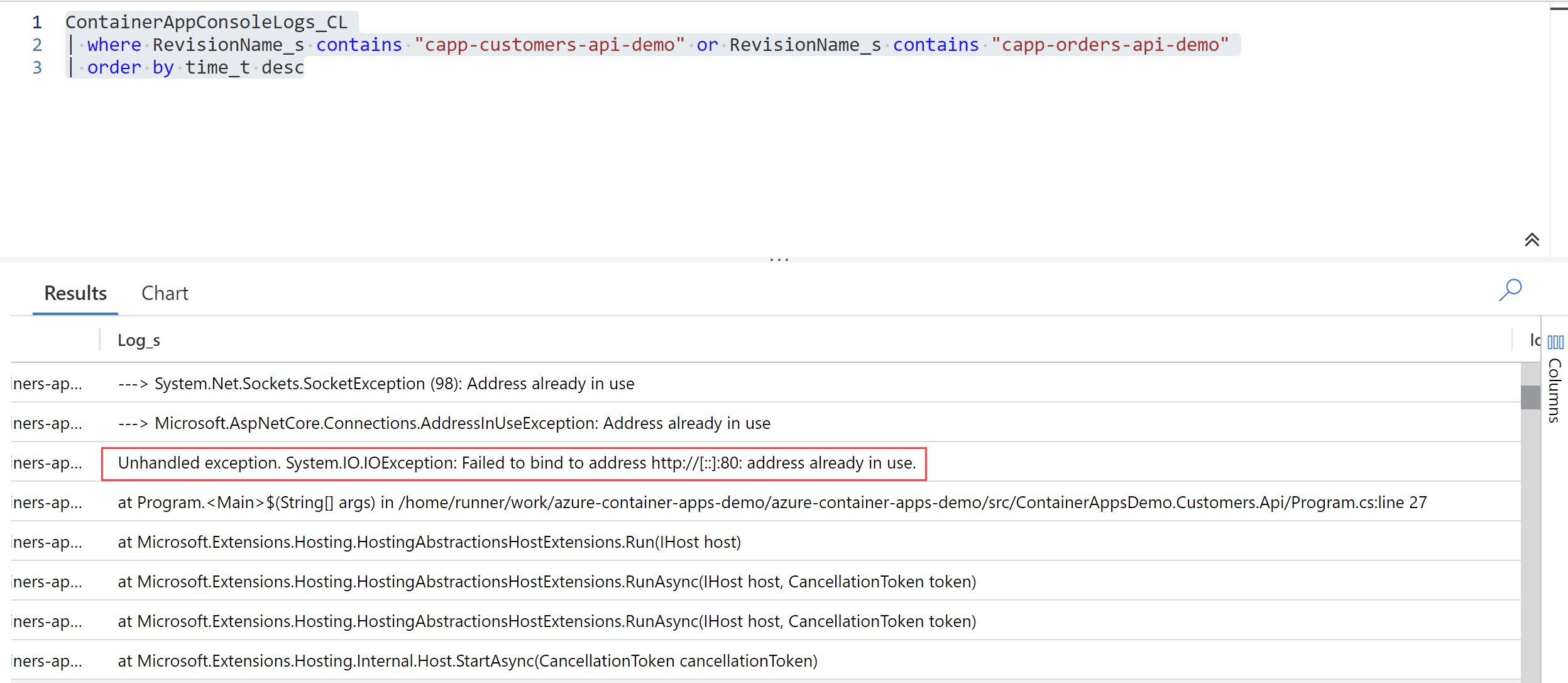Click the order by time_t desc line
The height and width of the screenshot is (683, 1568).
(x=189, y=67)
